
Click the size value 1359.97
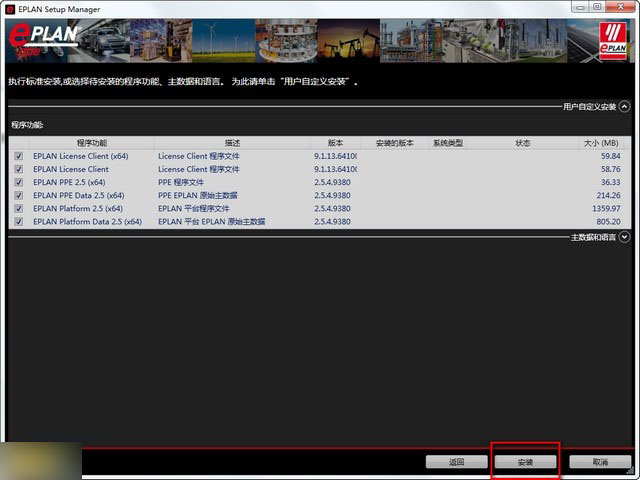(x=606, y=209)
